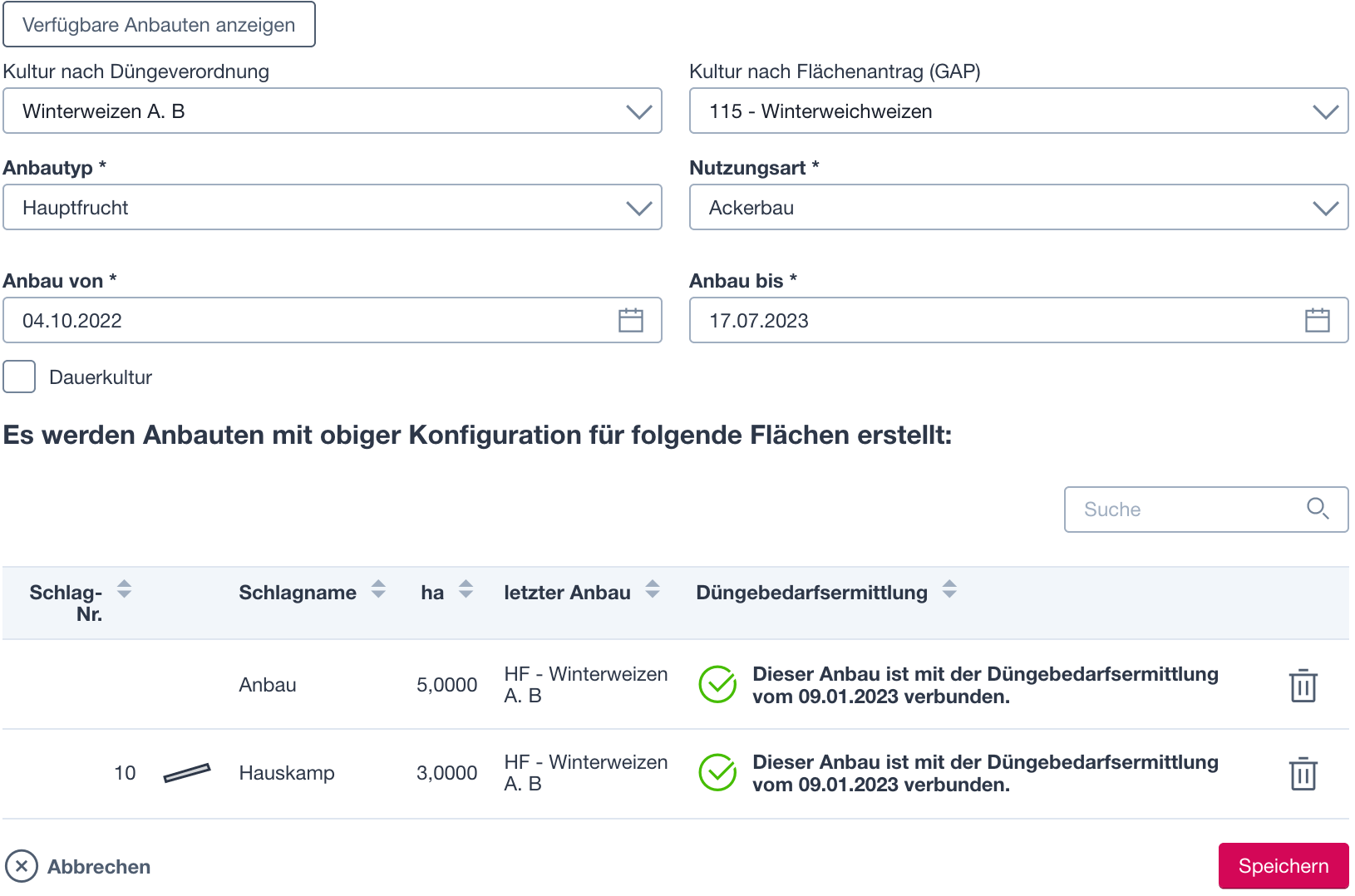Open the Anbautyp dropdown

(333, 207)
